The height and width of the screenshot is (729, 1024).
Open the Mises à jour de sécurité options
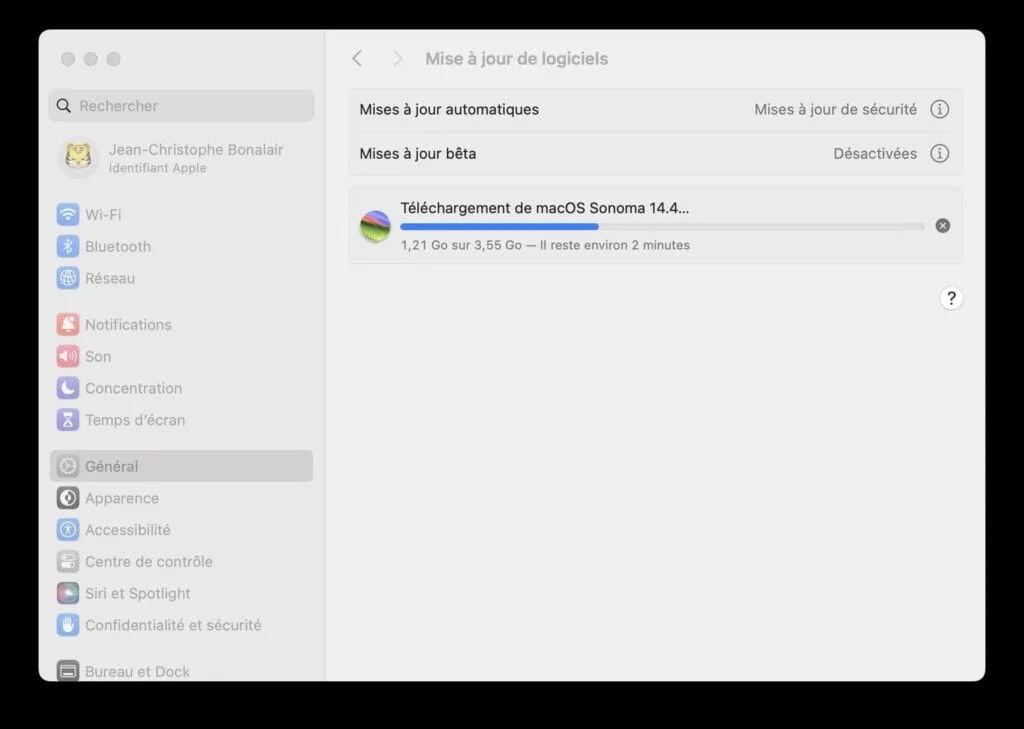pos(836,109)
